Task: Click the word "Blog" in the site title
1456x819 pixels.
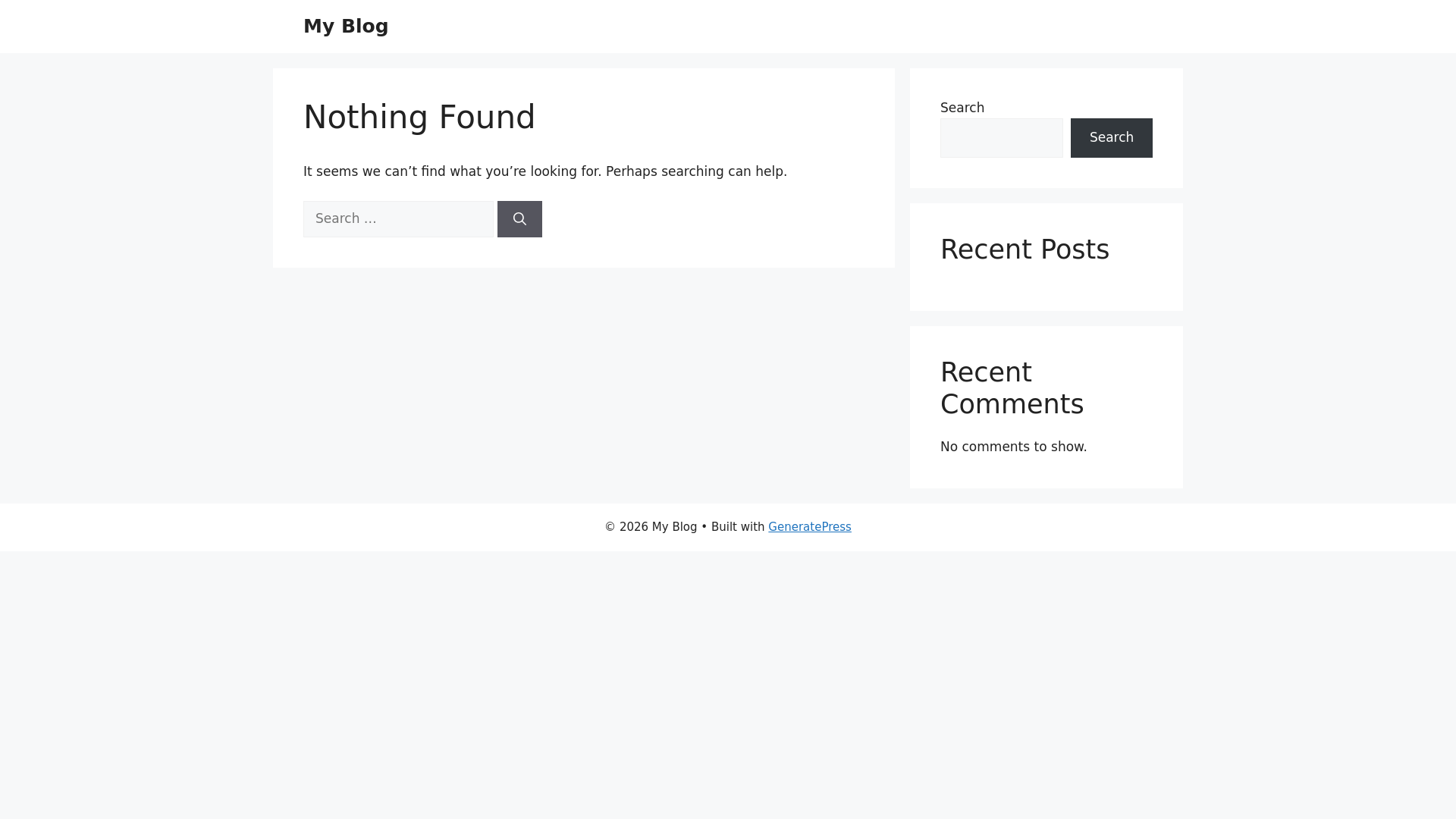Action: (x=365, y=27)
